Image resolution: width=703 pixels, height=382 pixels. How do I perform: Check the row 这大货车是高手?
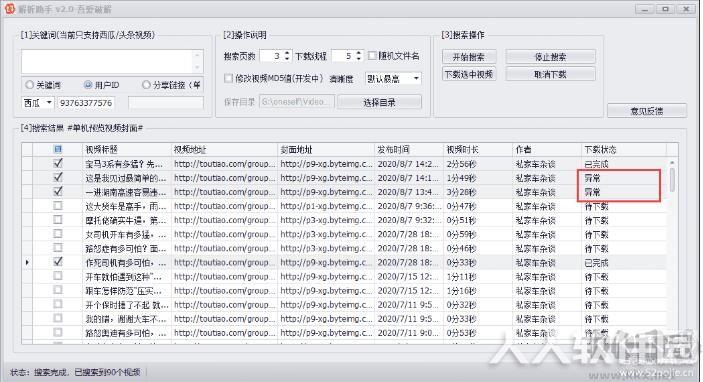click(x=58, y=206)
